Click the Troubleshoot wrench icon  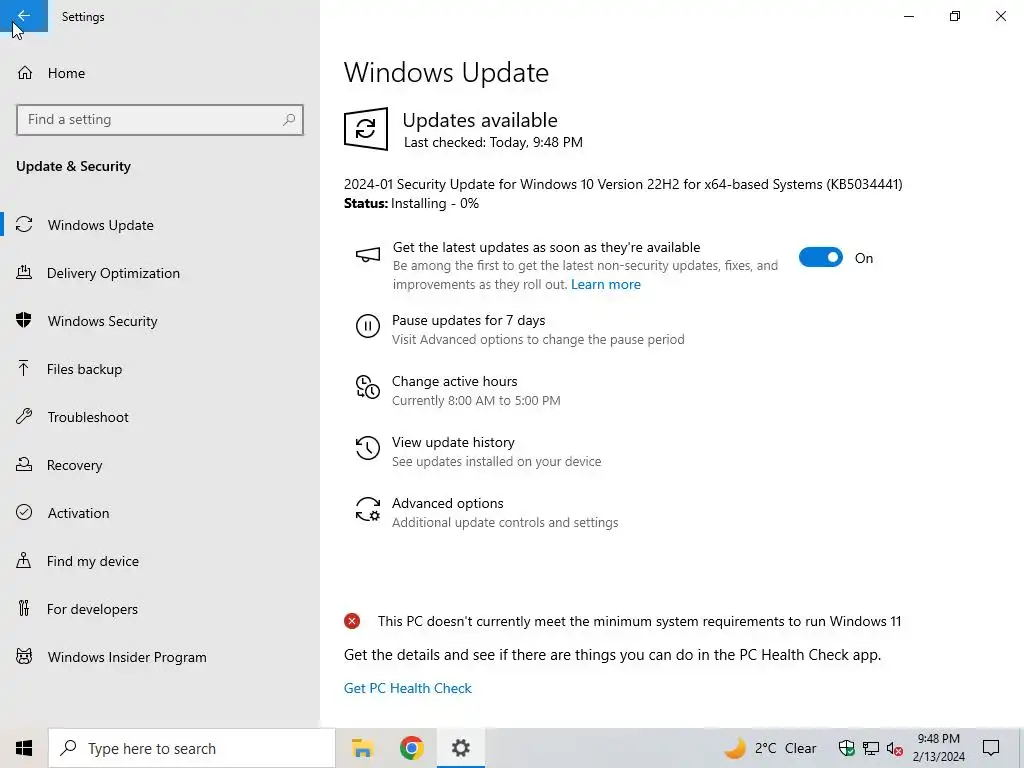coord(24,417)
